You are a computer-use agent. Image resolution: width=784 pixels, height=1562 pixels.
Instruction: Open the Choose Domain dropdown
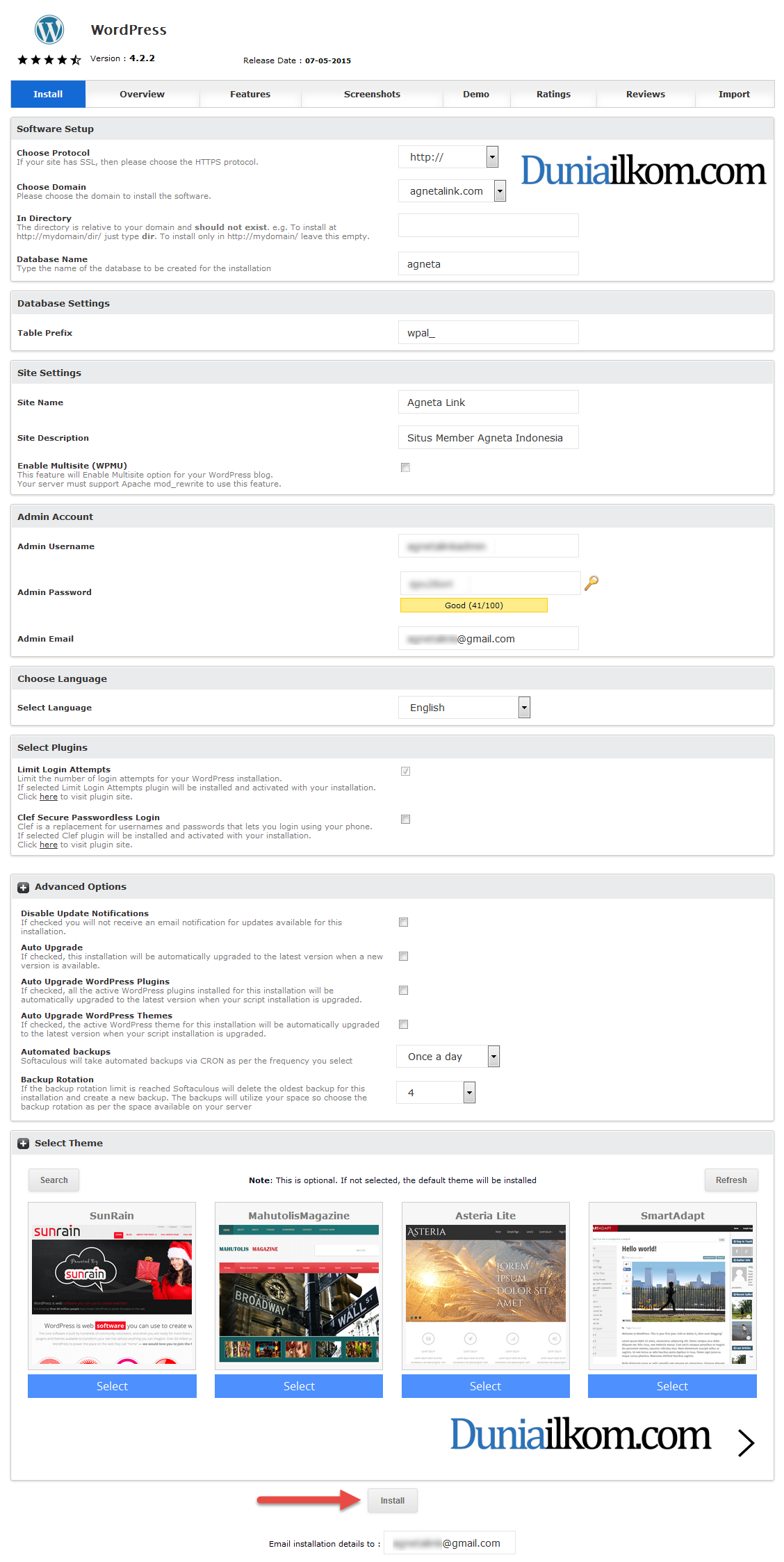point(452,191)
